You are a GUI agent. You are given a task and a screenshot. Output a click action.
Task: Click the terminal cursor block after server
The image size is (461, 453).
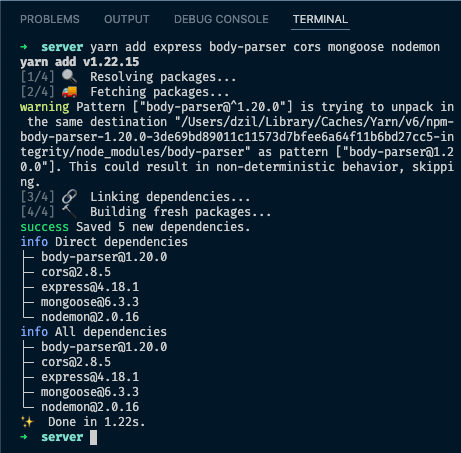94,437
